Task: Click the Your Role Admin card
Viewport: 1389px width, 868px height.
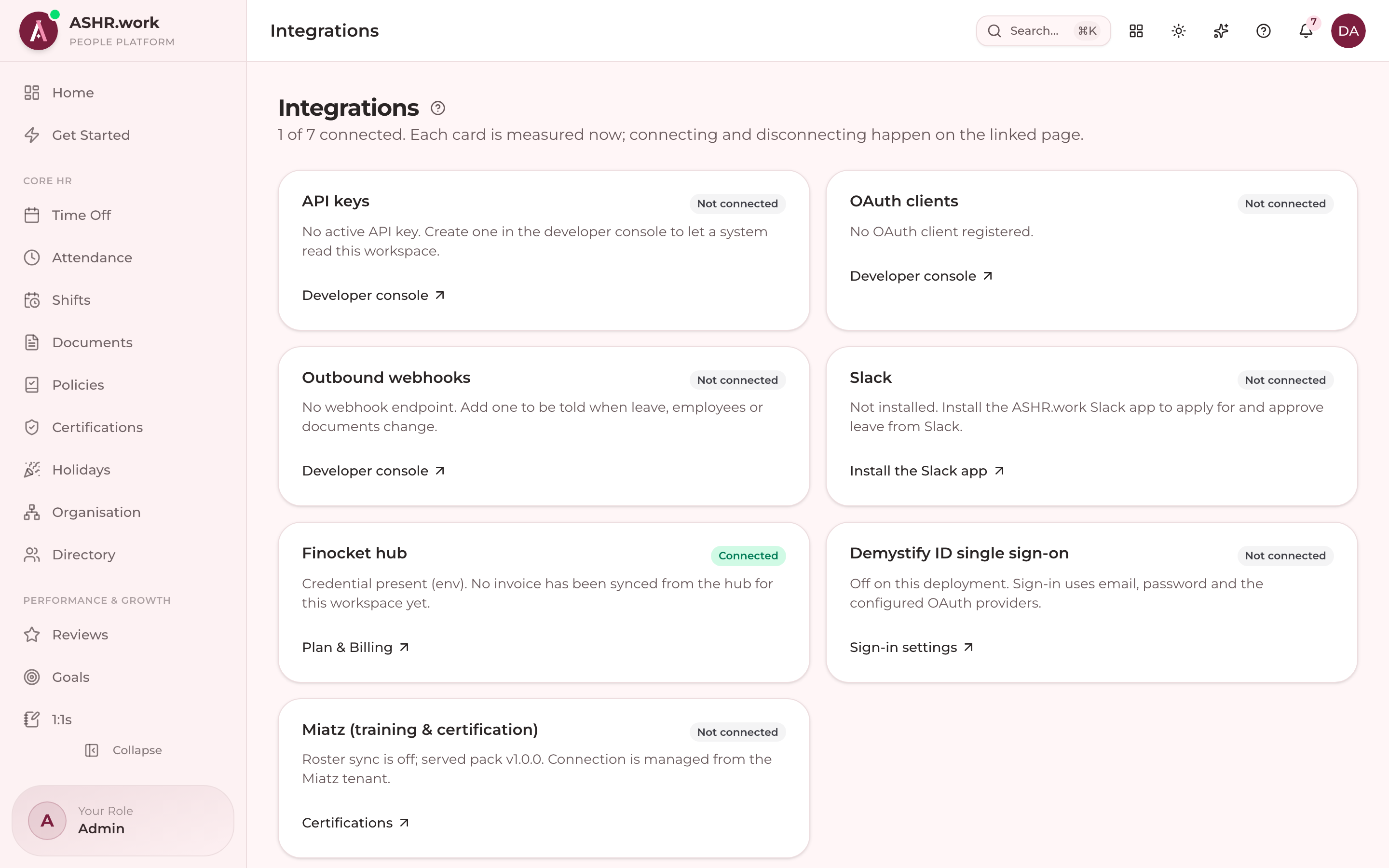Action: point(123,820)
